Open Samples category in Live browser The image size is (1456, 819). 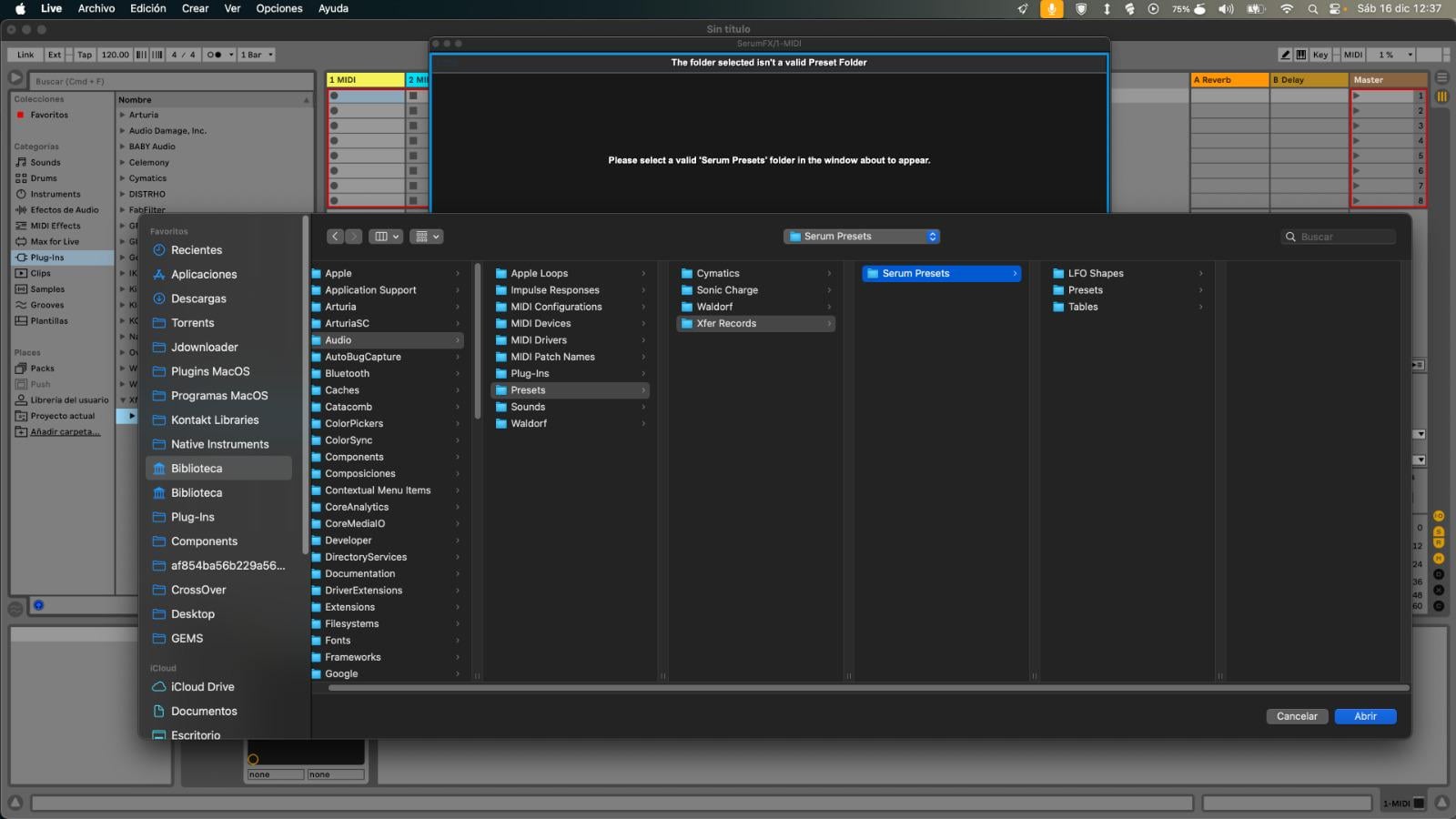pos(47,289)
